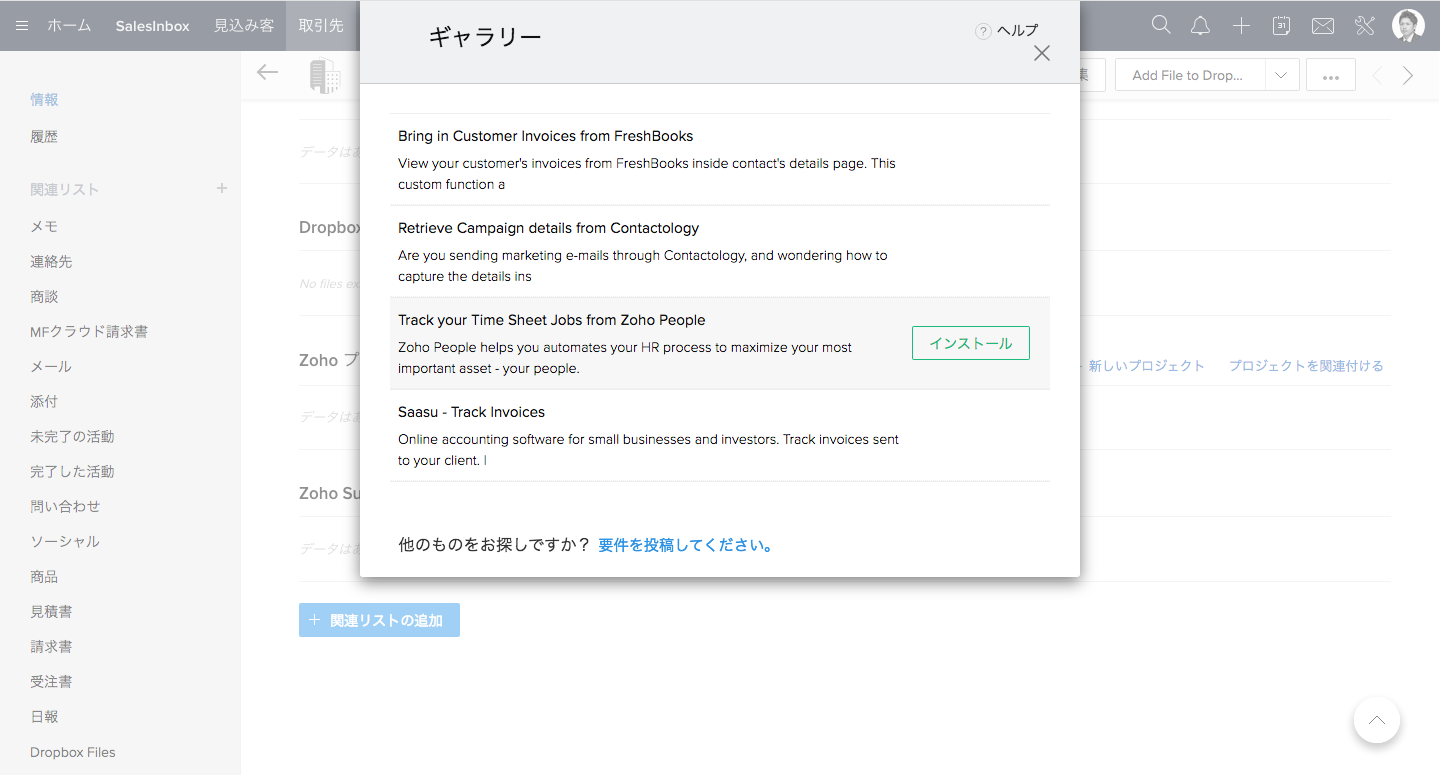Jump to top with the up-arrow circle

pyautogui.click(x=1377, y=720)
